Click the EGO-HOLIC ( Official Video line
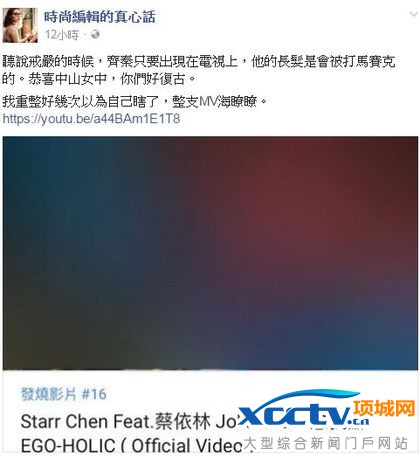Viewport: 420px width, 456px height. pos(131,445)
